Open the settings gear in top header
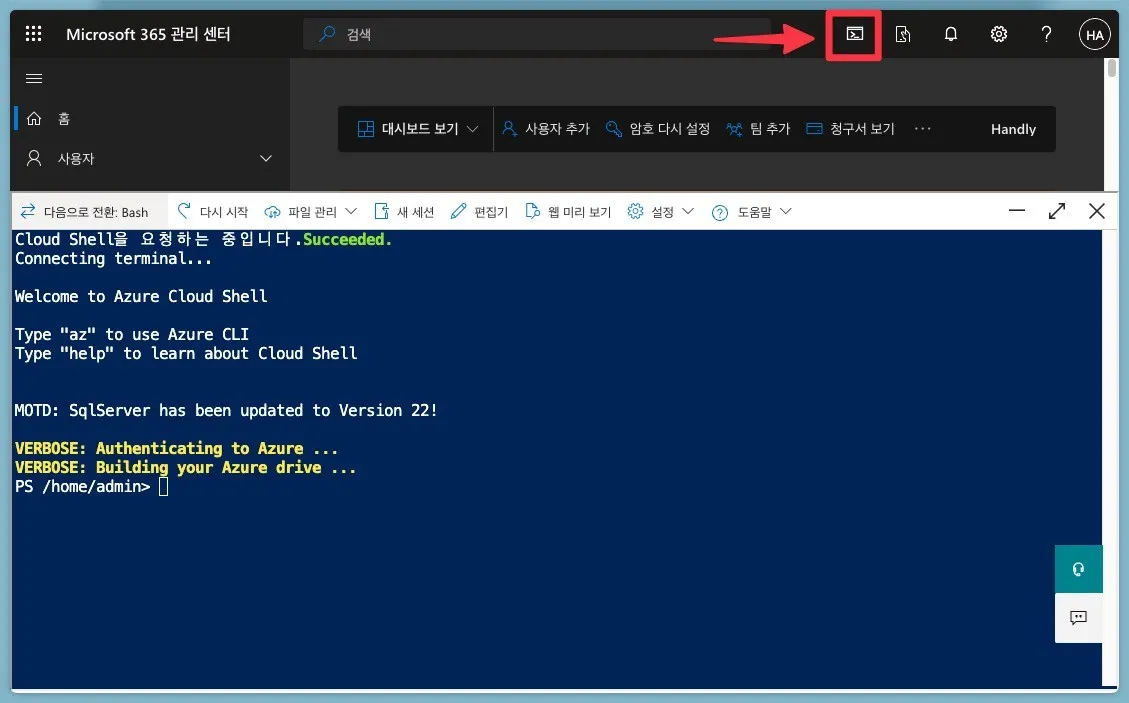Viewport: 1129px width, 703px height. pos(998,34)
